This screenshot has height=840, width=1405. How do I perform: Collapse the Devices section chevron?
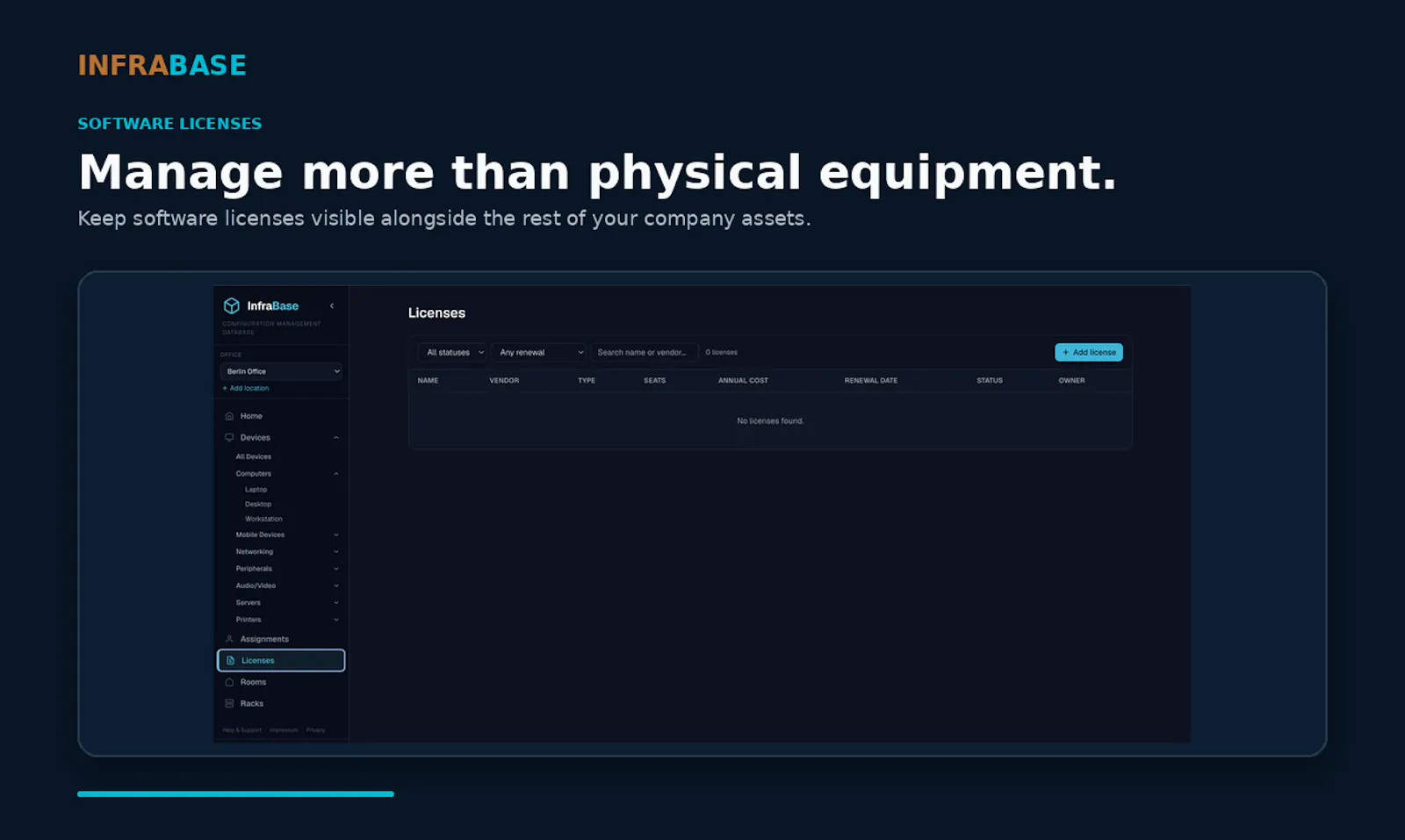pos(336,437)
